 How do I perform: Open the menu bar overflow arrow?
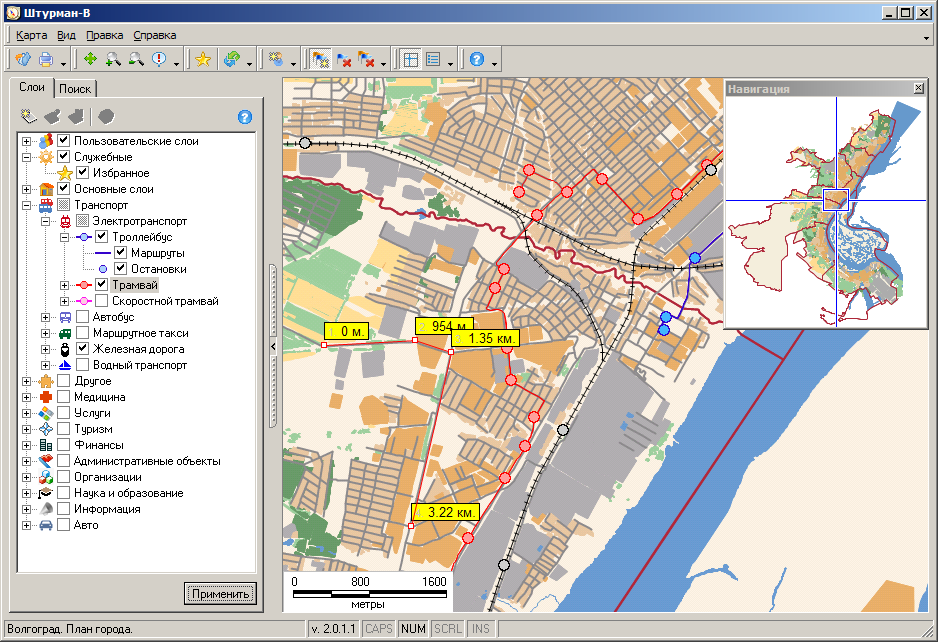(927, 38)
